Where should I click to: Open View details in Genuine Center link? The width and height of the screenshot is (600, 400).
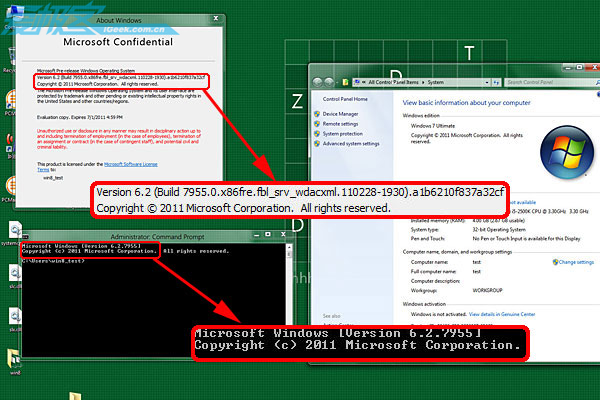click(502, 314)
